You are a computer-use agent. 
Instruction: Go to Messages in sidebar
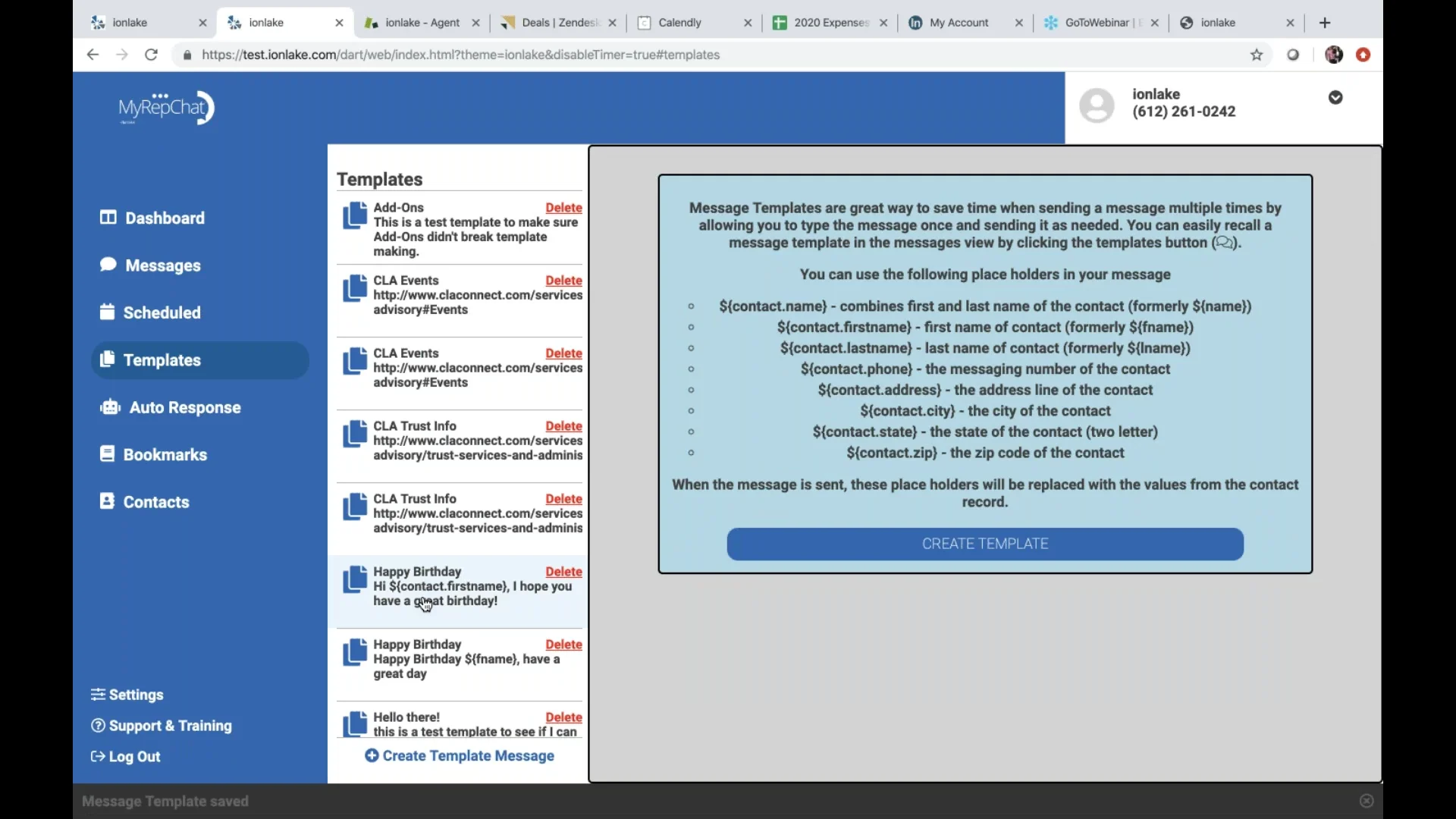click(150, 265)
